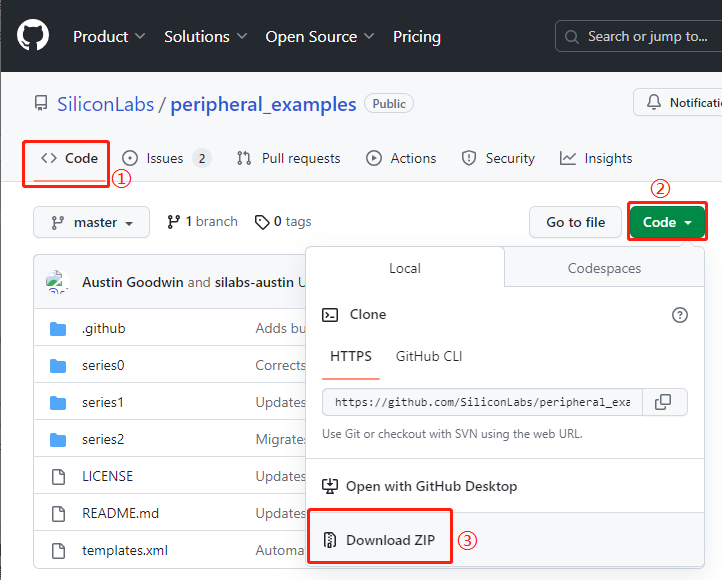Expand the Solutions navigation menu
Viewport: 722px width, 580px height.
(205, 37)
